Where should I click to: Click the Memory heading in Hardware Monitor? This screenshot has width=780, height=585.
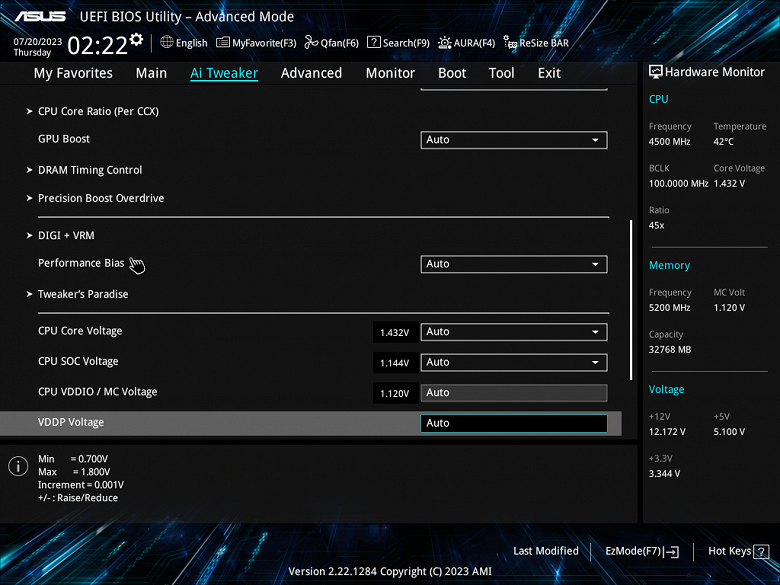[669, 265]
